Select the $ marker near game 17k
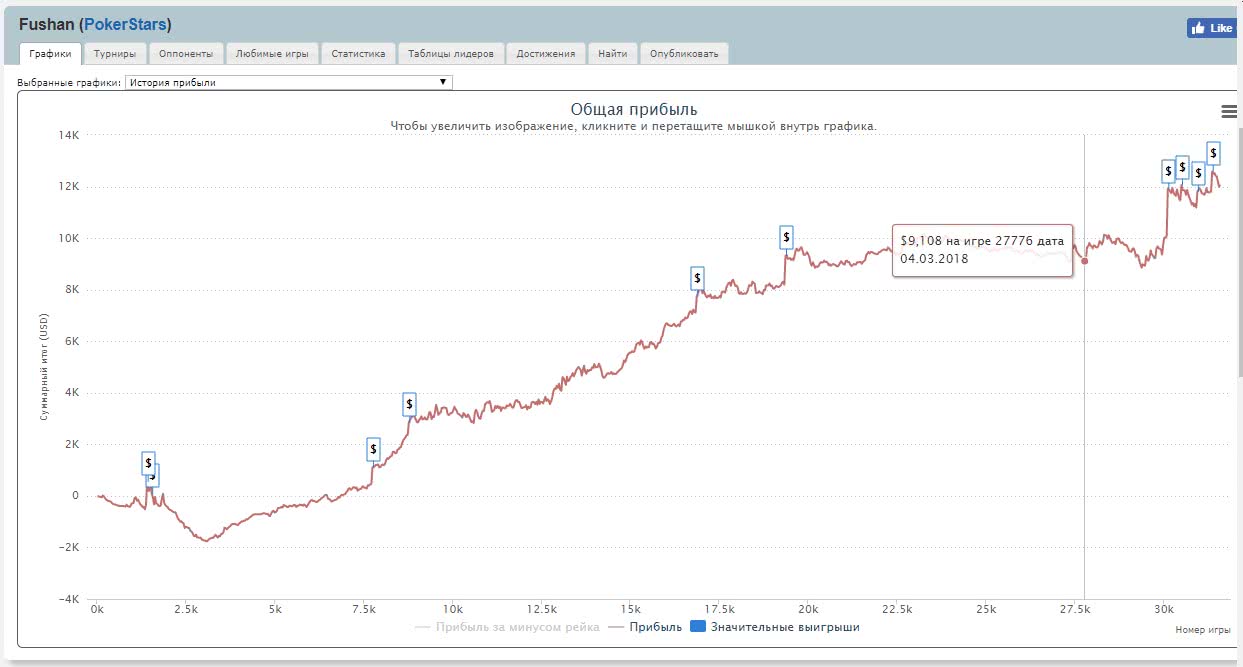The width and height of the screenshot is (1243, 667). (697, 278)
